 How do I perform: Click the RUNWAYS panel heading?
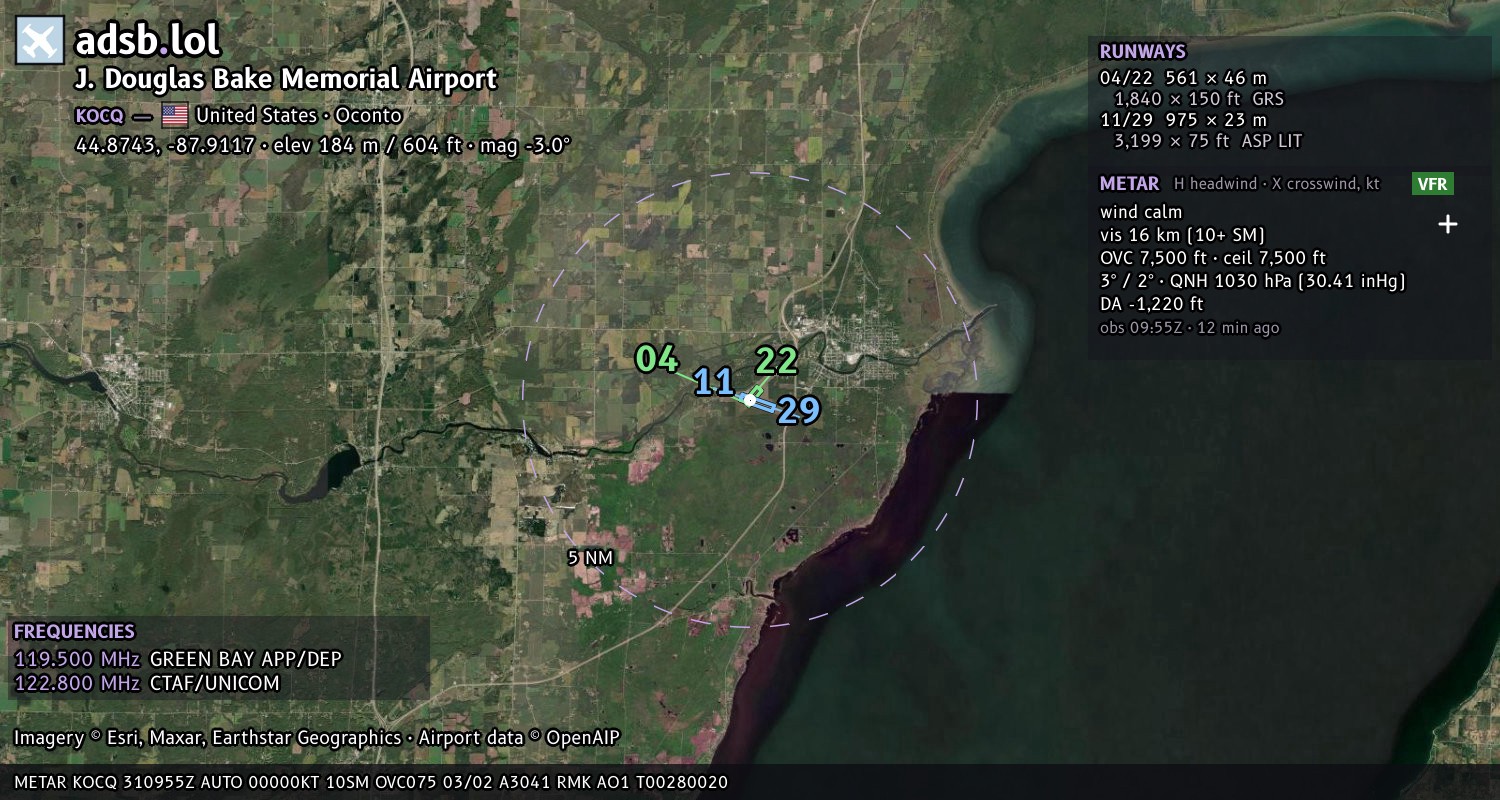tap(1142, 52)
